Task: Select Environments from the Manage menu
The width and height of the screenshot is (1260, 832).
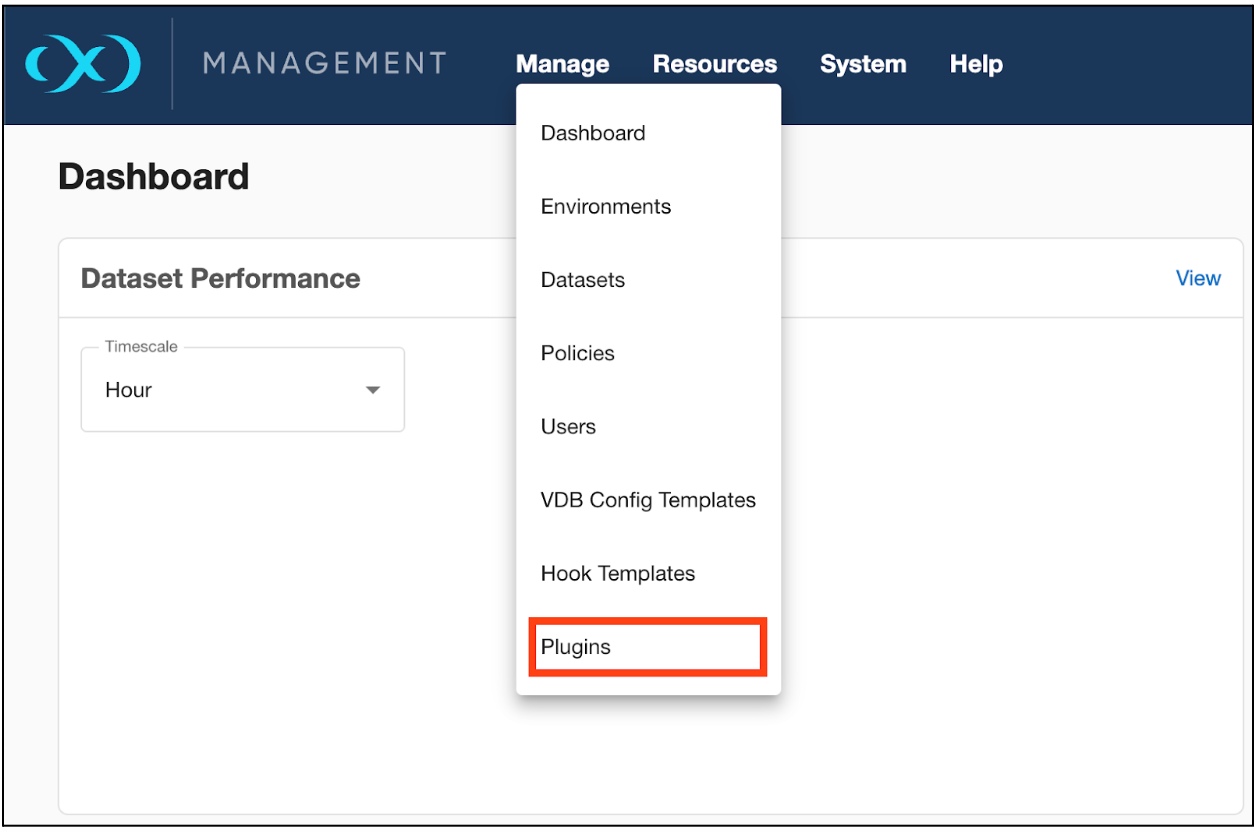Action: [606, 206]
